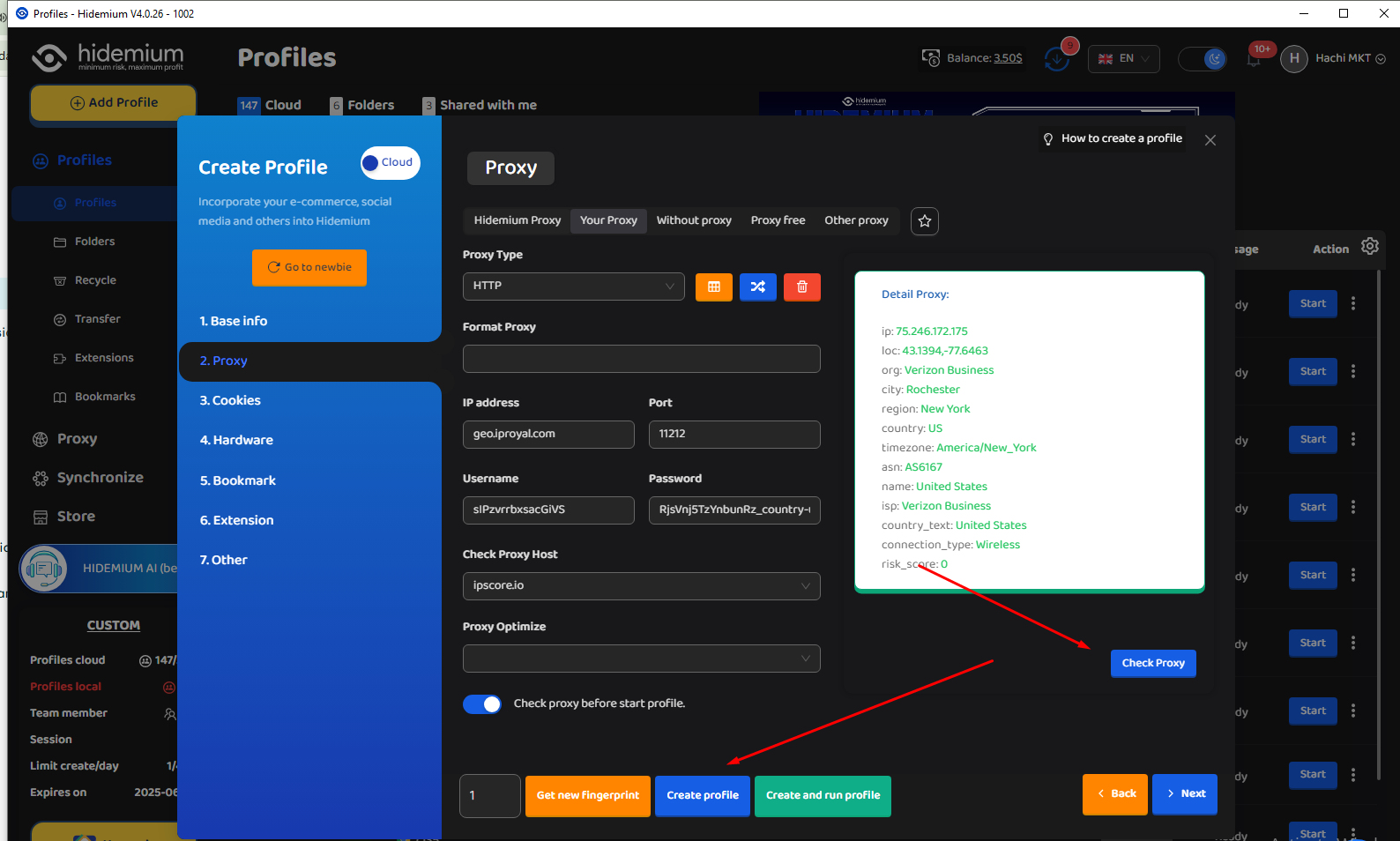Image resolution: width=1400 pixels, height=841 pixels.
Task: Click the Extensions puzzle icon in sidebar
Action: tap(60, 359)
